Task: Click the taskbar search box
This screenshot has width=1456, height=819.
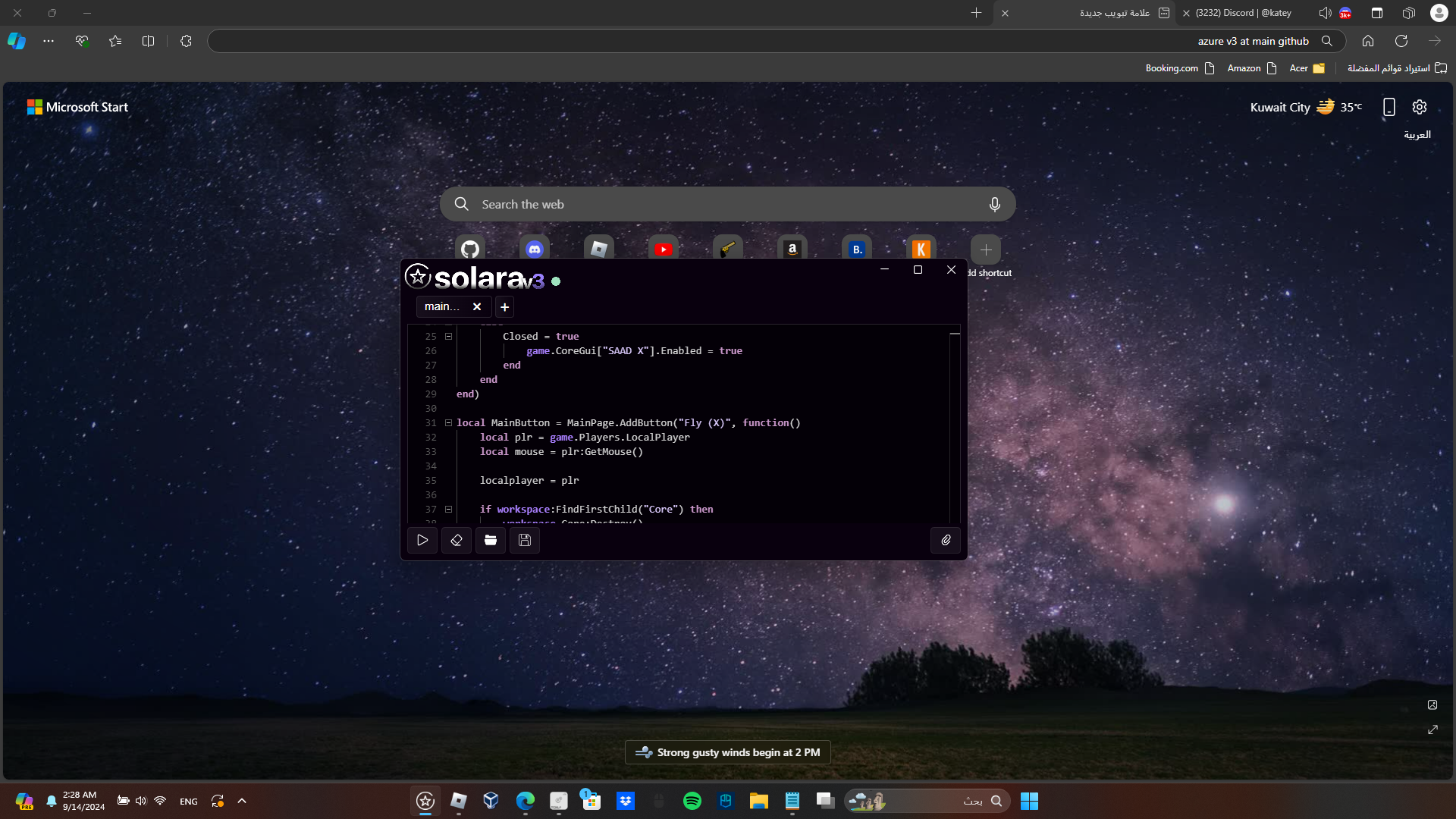Action: [x=927, y=801]
